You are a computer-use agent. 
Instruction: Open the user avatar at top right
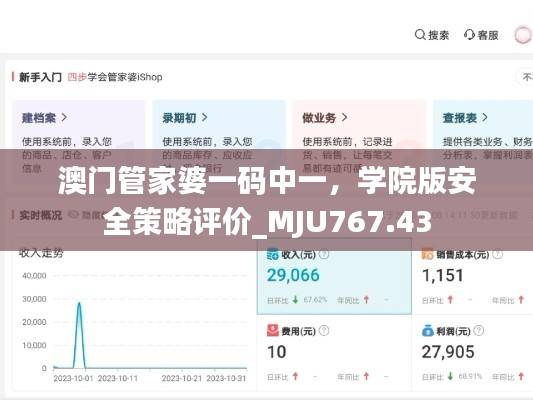click(x=523, y=35)
